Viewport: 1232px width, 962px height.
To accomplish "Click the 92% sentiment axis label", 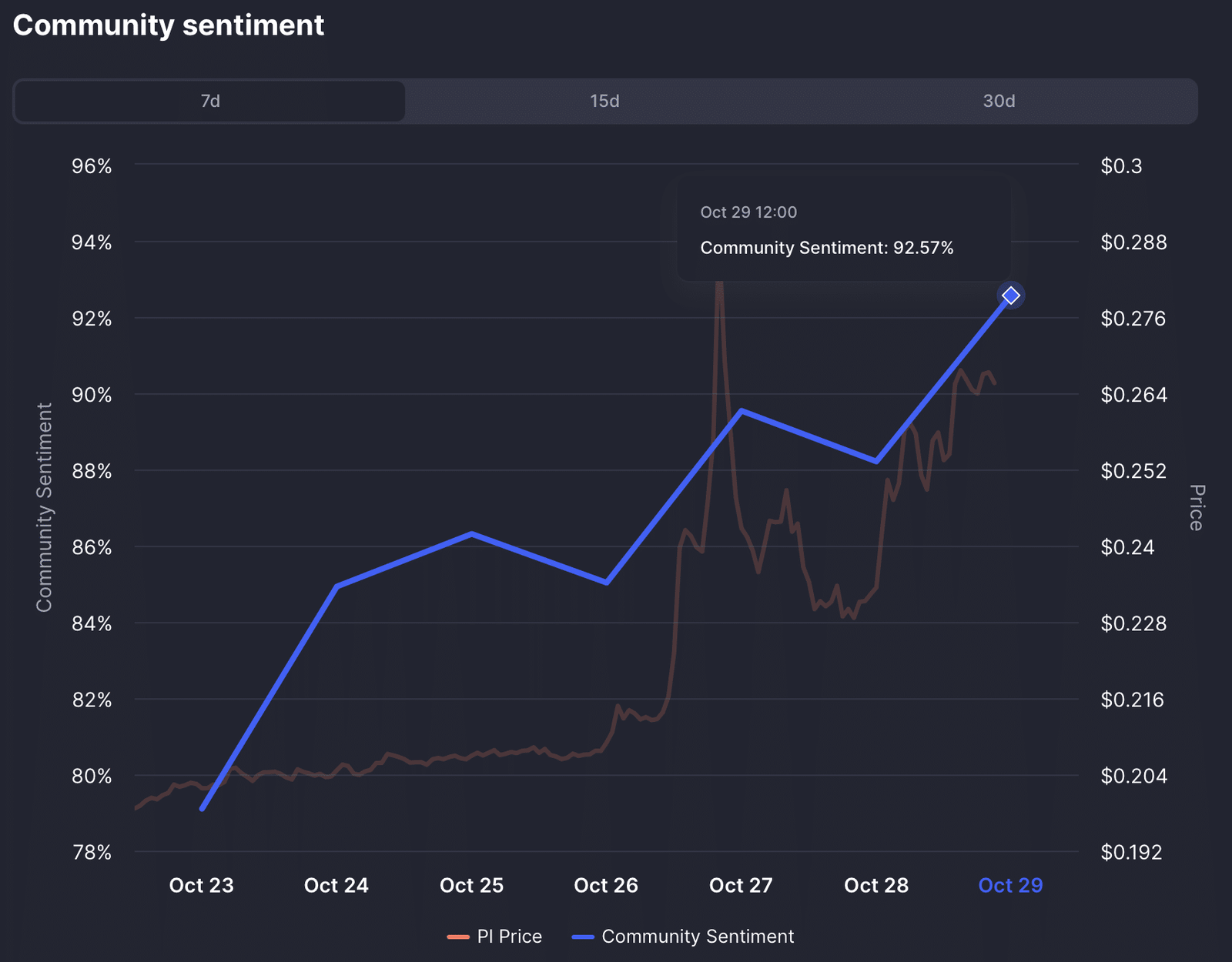I will click(x=92, y=319).
